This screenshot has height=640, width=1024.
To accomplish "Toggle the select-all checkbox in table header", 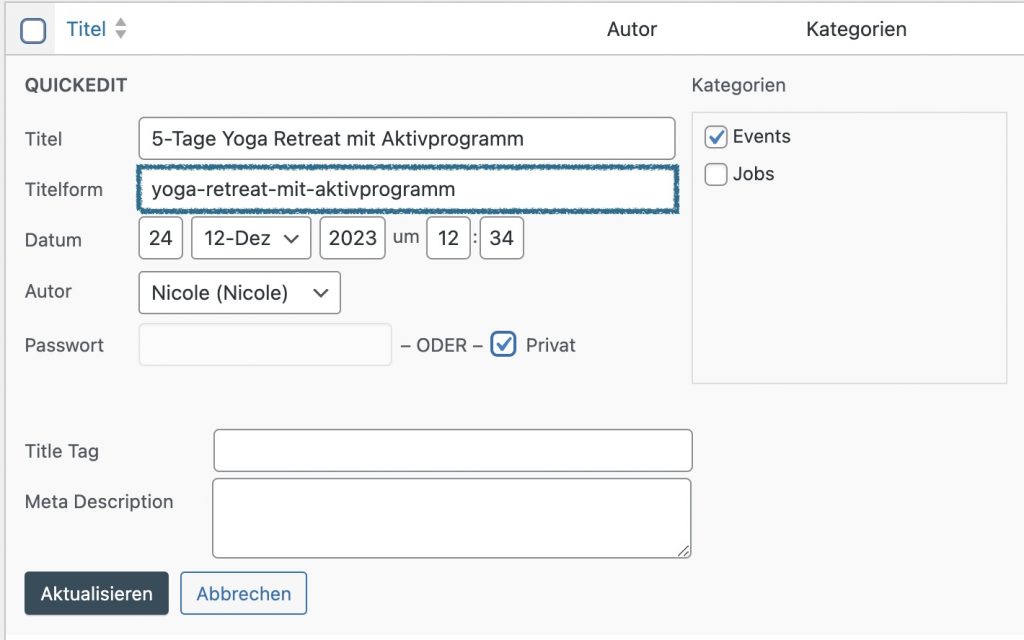I will 33,30.
